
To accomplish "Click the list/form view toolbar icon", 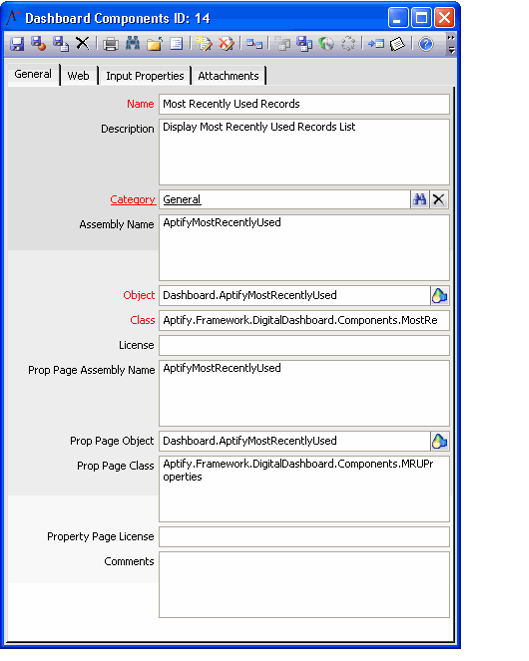I will tap(177, 43).
